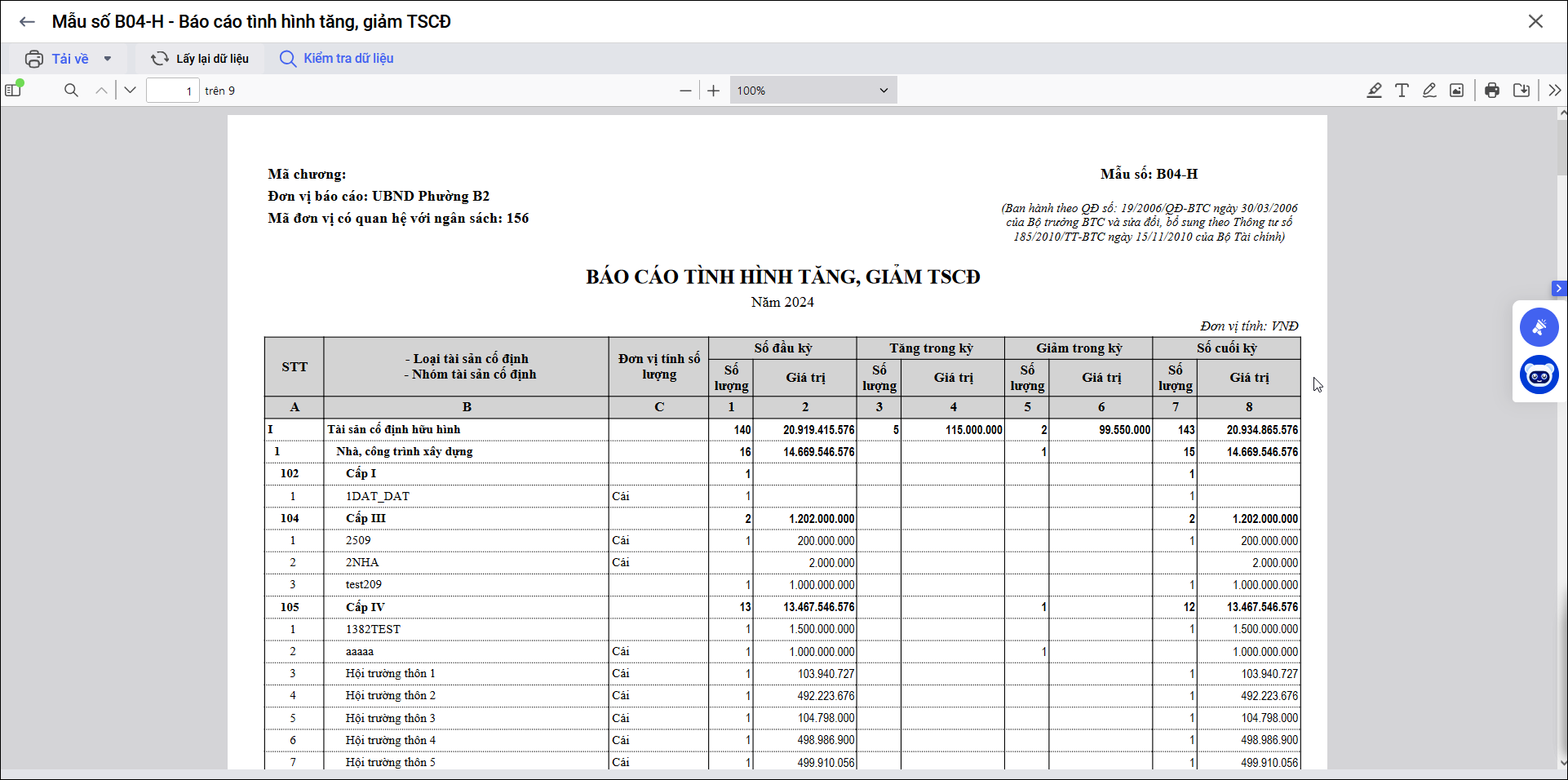The image size is (1568, 780).
Task: Expand more PDF tools chevron
Action: click(x=1555, y=91)
